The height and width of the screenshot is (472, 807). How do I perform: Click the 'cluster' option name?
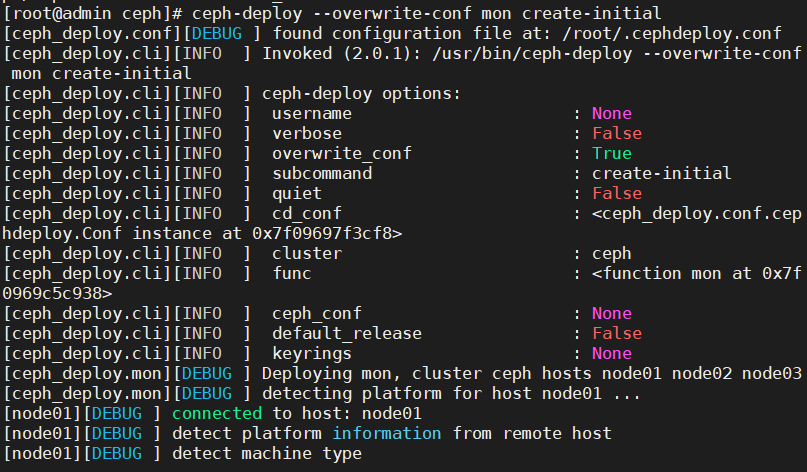point(307,254)
